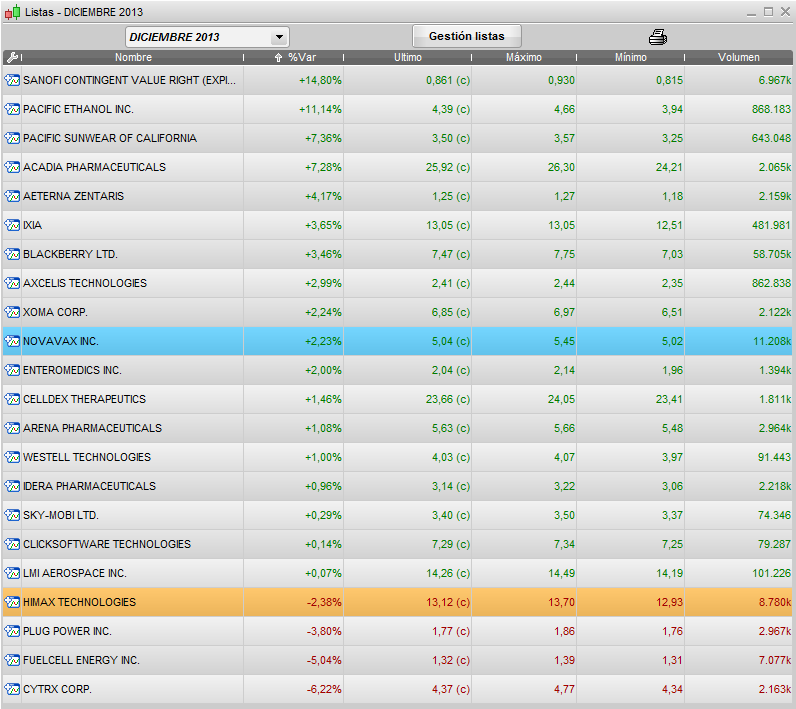
Task: Select orange HIMAX TECHNOLOGIES name
Action: (79, 602)
